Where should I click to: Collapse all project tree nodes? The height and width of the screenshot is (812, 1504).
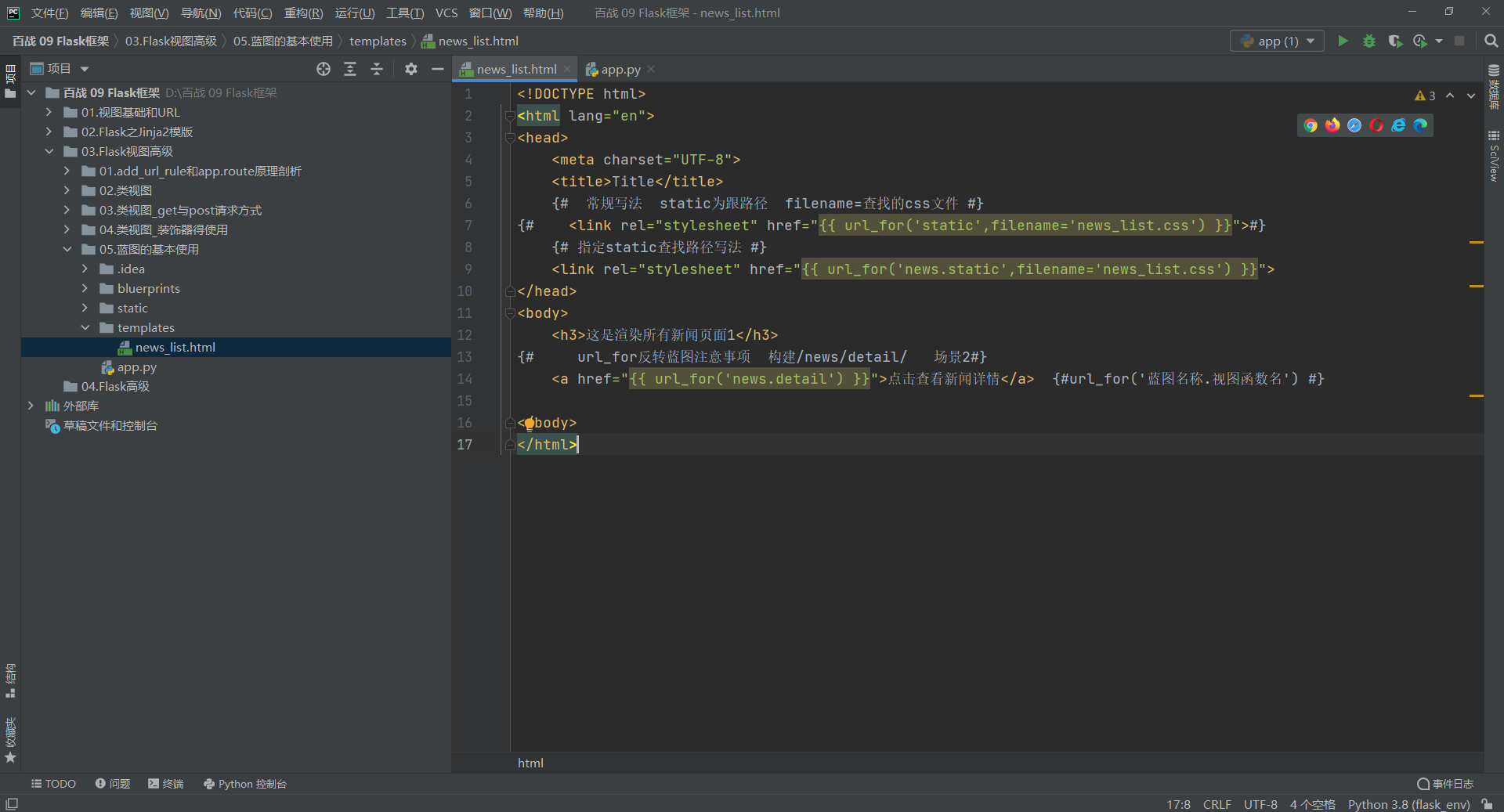coord(377,69)
